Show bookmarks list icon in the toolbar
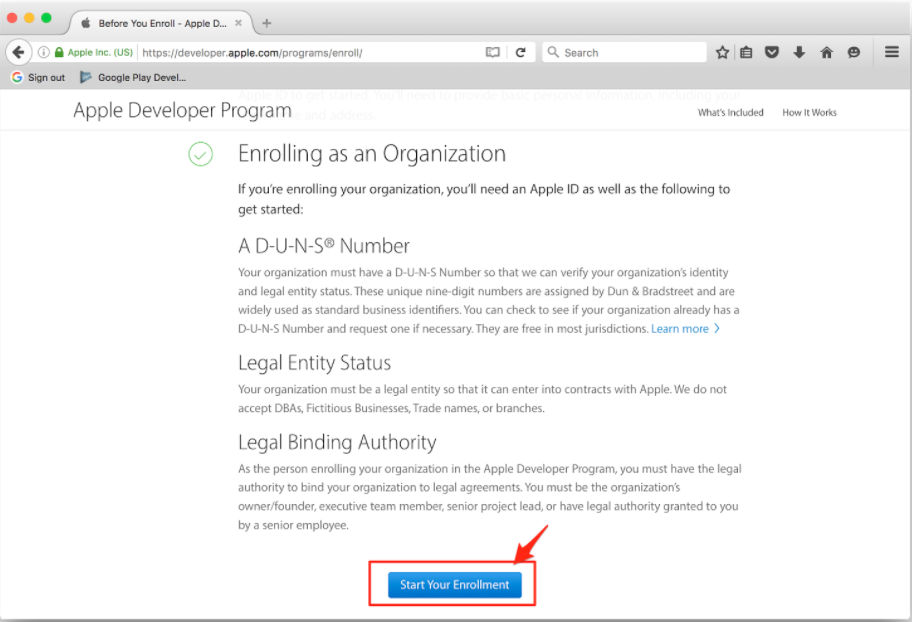The width and height of the screenshot is (912, 622). pos(746,52)
